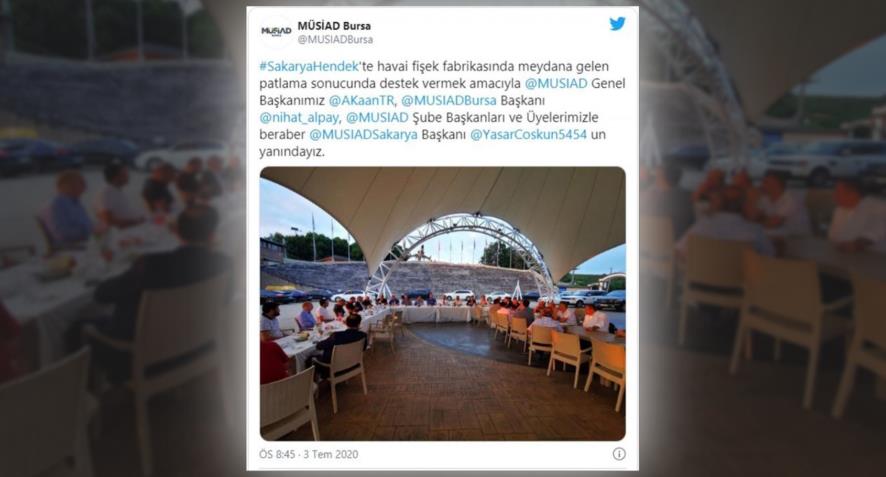
Task: Open the tweet timestamp ÖS 8:45
Action: [x=277, y=454]
